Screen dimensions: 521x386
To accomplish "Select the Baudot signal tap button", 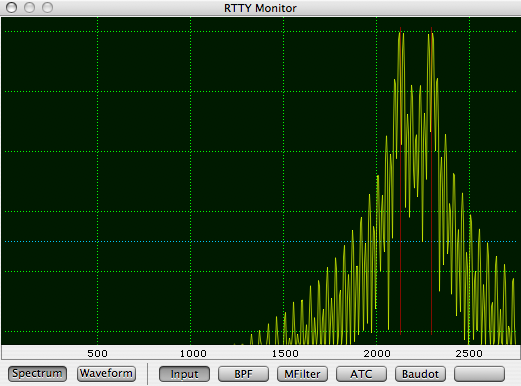I will point(420,374).
